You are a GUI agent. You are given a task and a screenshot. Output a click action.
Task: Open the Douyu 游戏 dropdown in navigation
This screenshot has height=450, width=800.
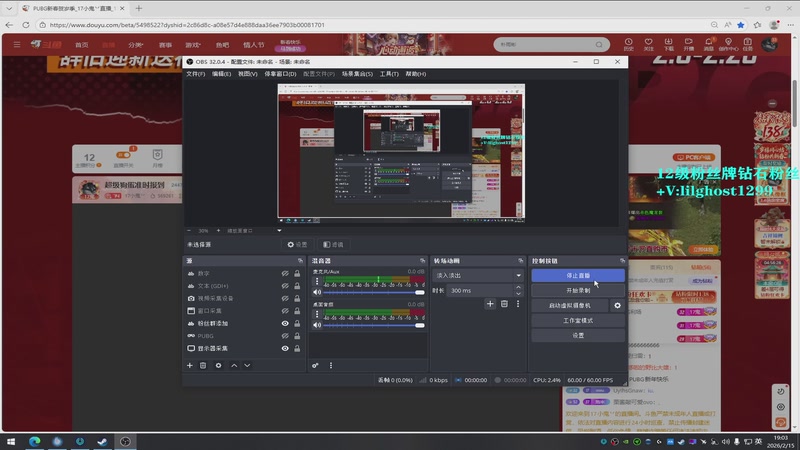[x=193, y=45]
